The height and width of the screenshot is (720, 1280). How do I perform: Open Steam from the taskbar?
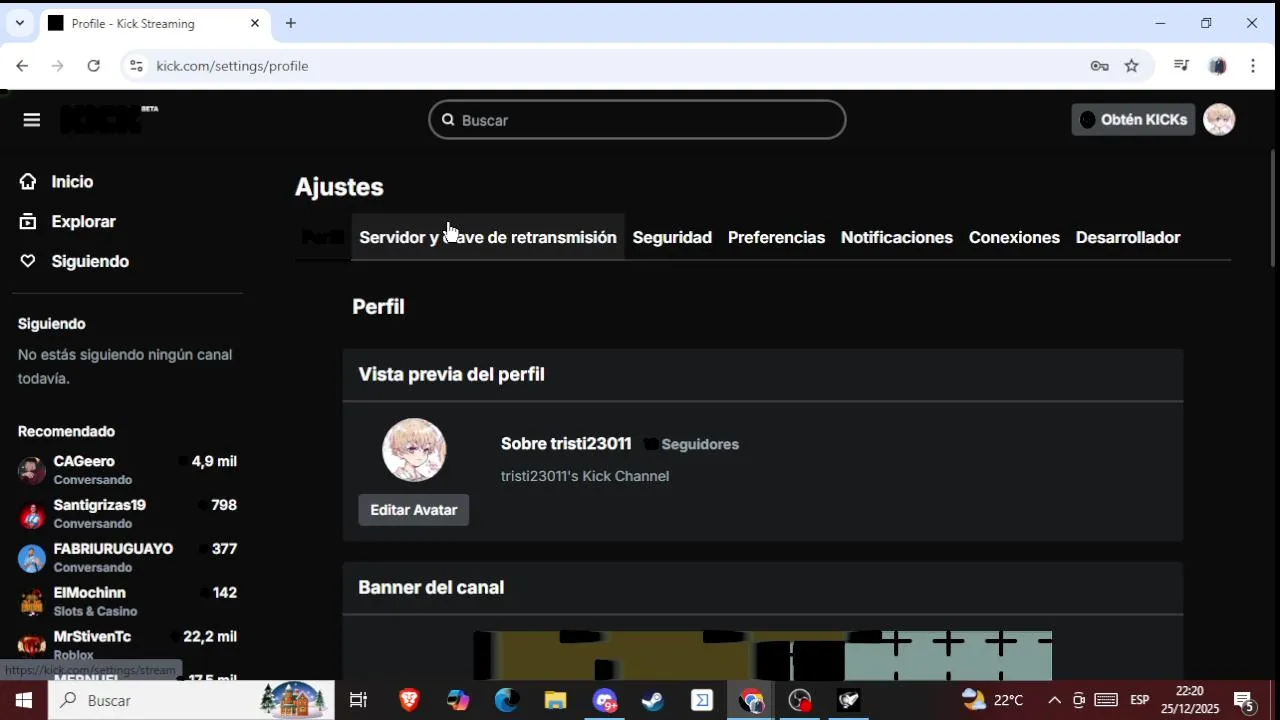point(653,700)
